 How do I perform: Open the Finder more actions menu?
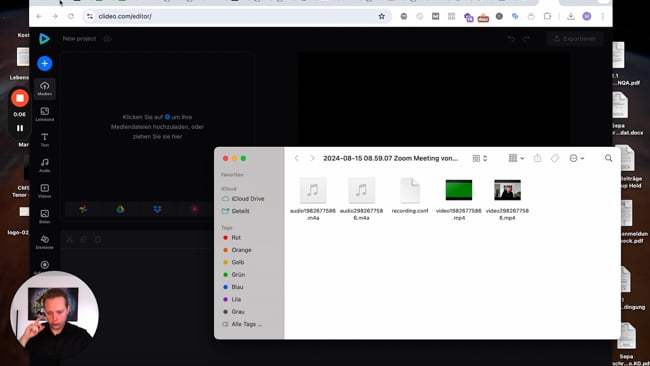click(577, 158)
